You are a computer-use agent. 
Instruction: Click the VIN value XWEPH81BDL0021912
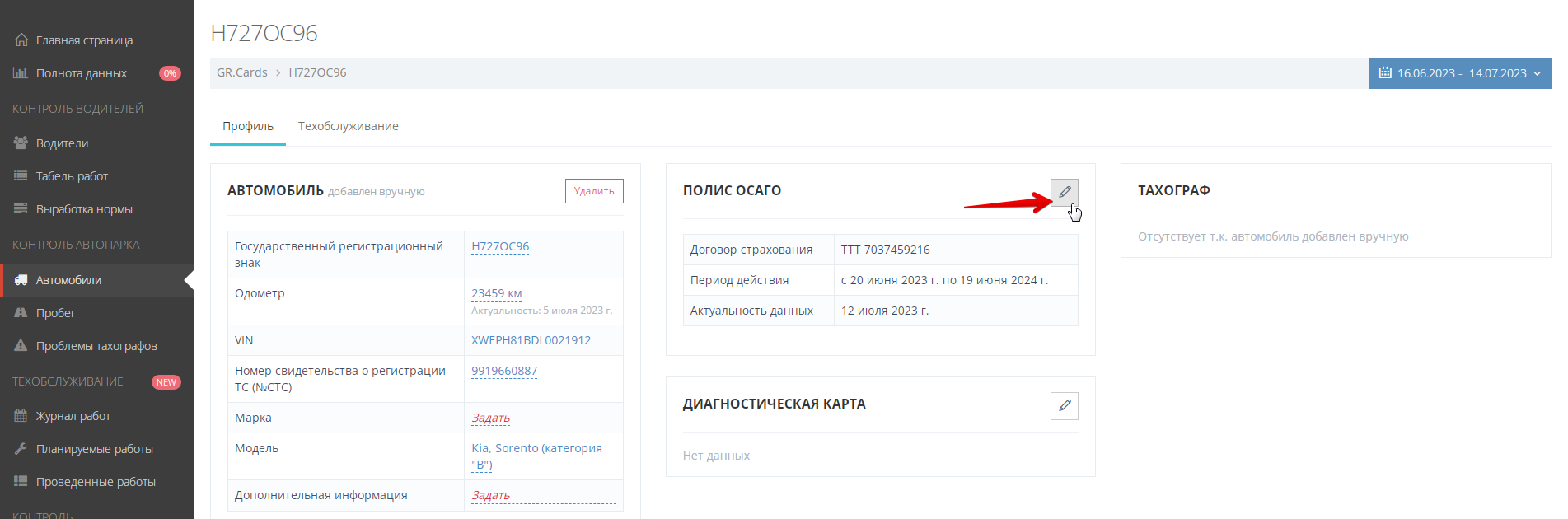coord(531,340)
